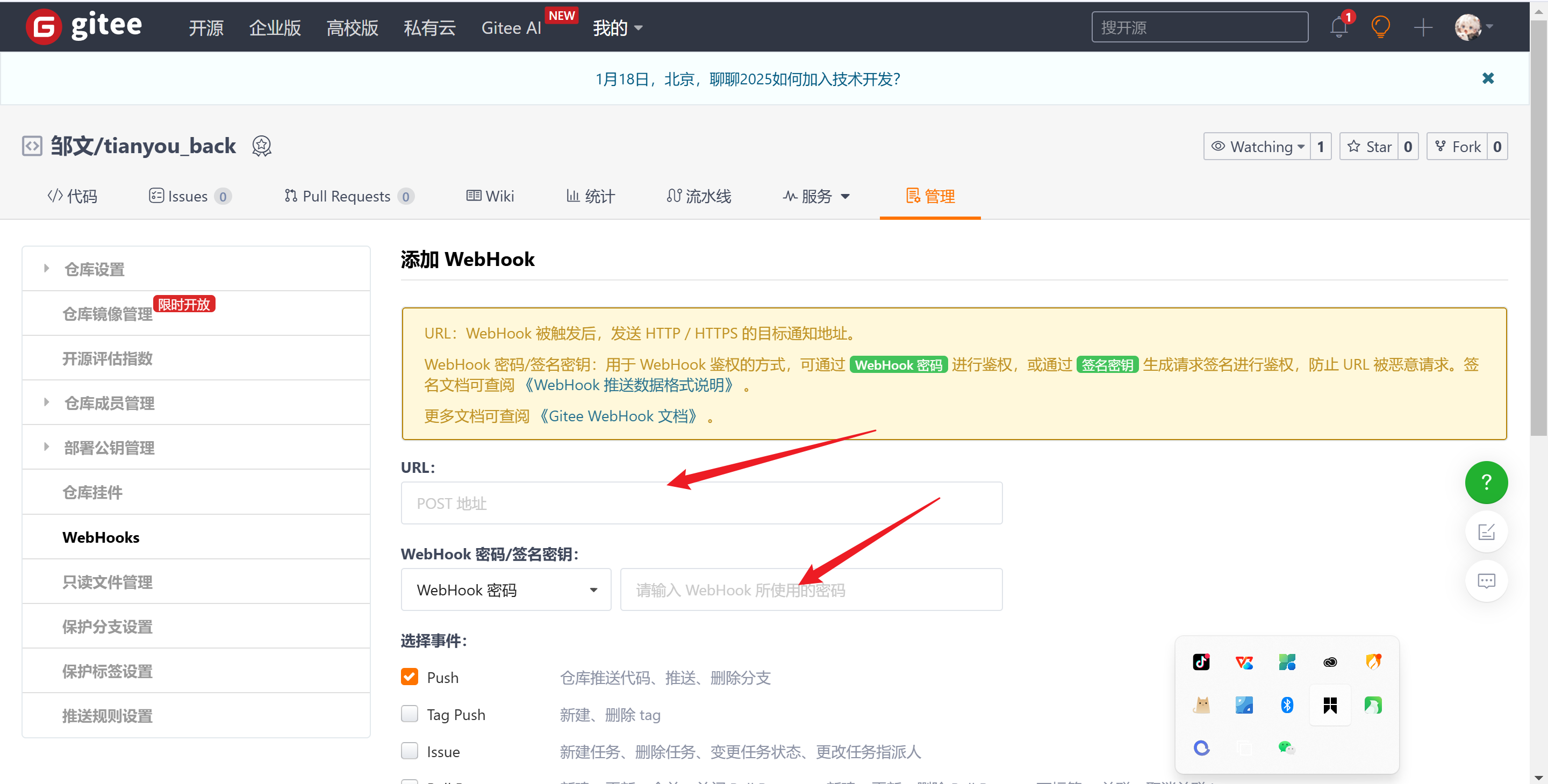Click the Gitee logo
Screen dimensions: 1548x784
click(84, 26)
